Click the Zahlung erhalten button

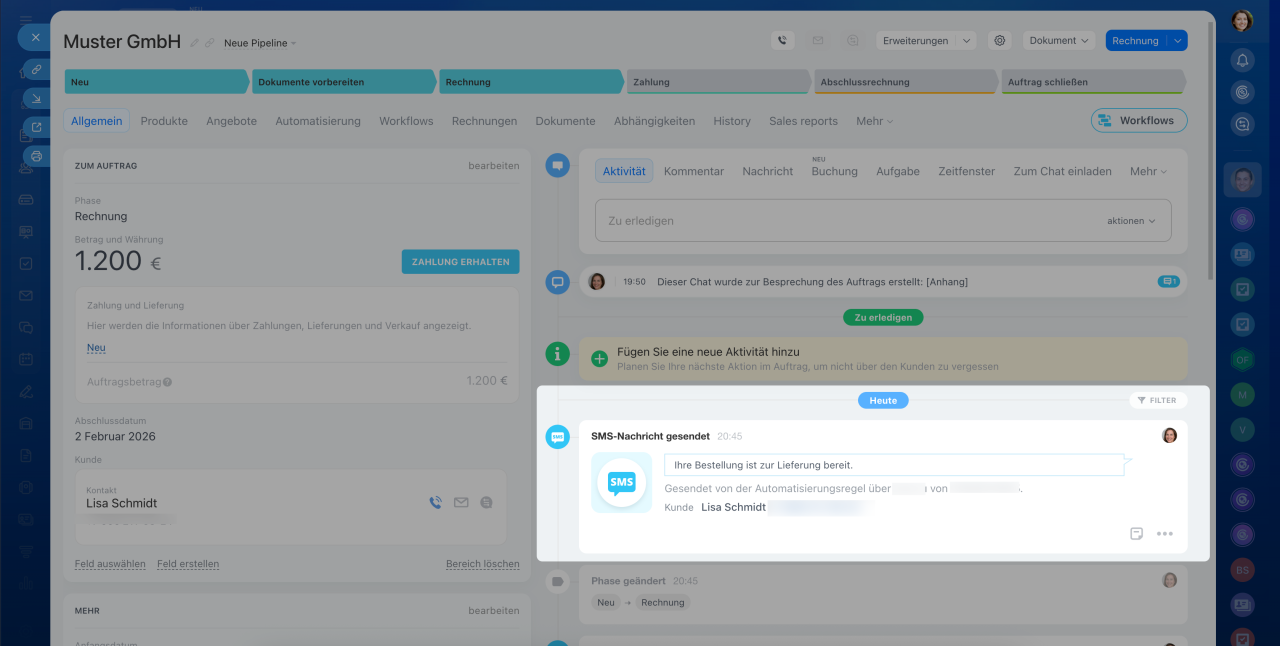(x=460, y=262)
